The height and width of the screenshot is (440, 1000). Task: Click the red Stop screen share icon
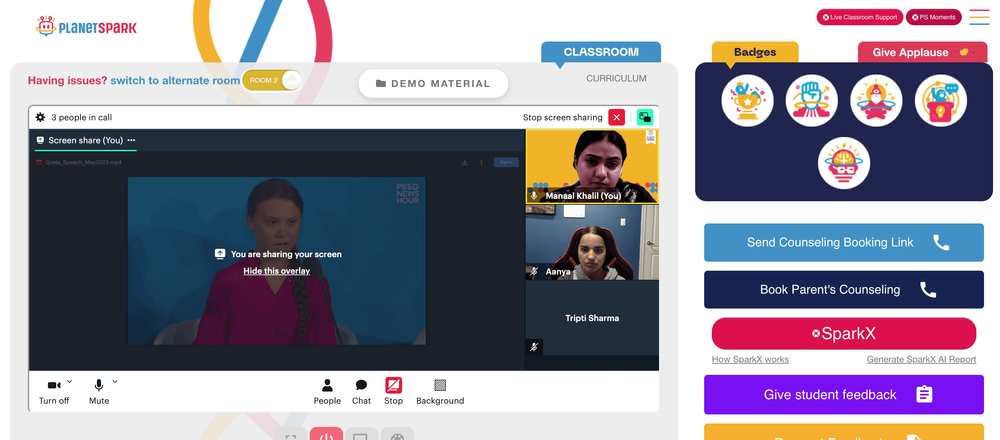pos(393,385)
